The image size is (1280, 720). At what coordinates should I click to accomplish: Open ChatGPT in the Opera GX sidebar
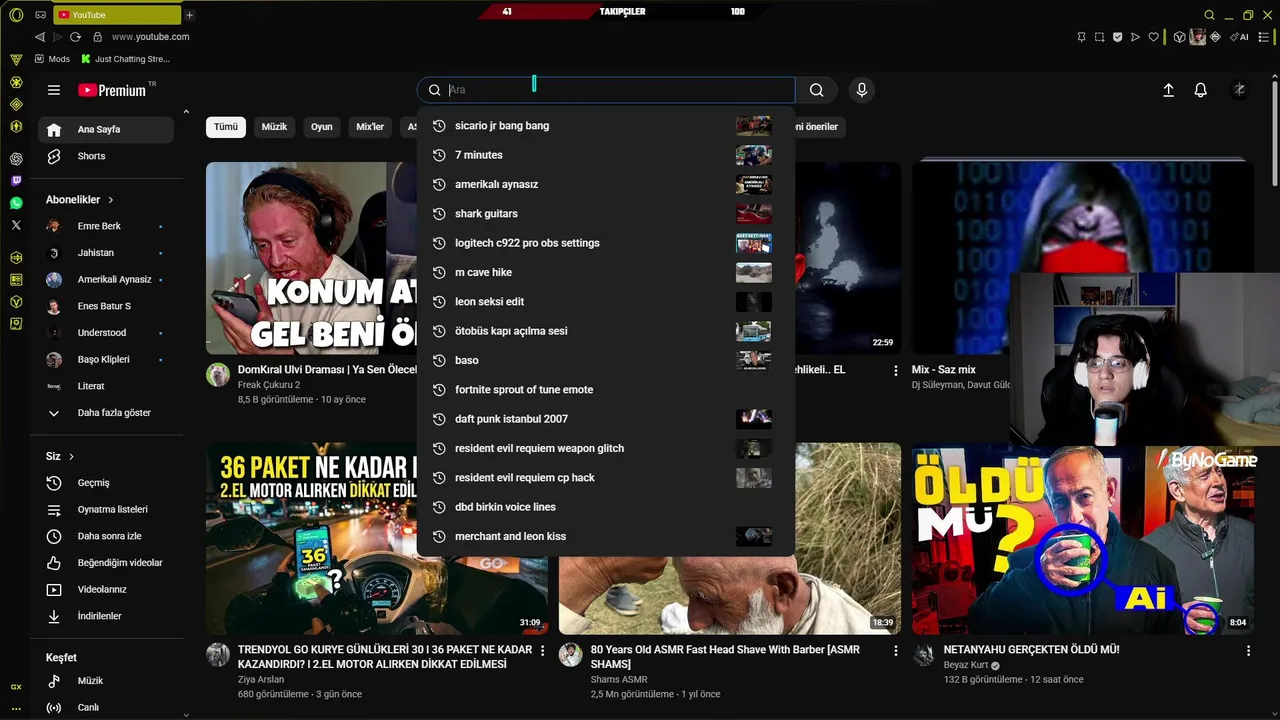(16, 159)
